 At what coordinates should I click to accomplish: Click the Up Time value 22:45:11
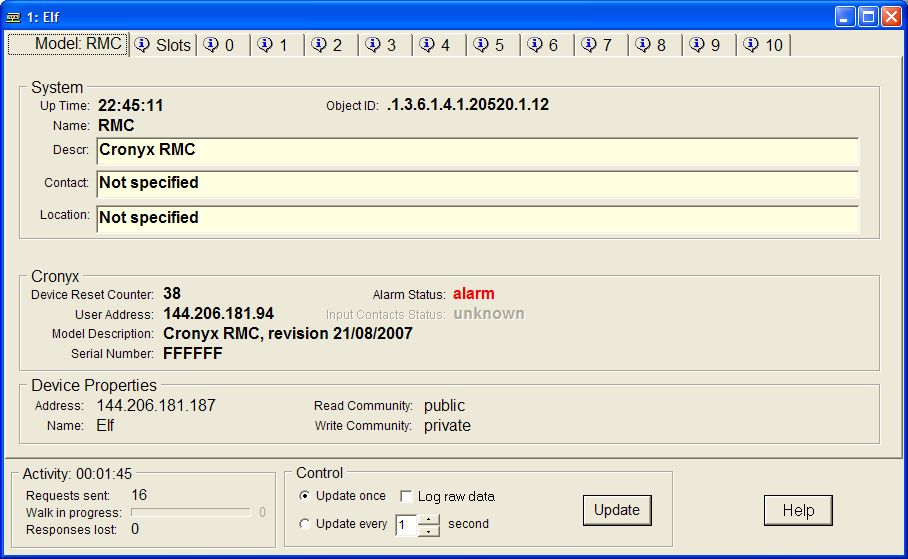tap(131, 105)
